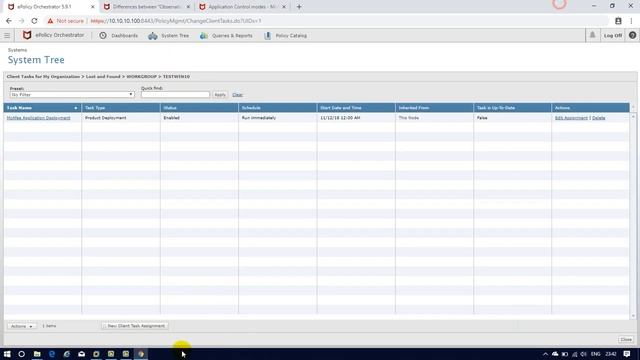The height and width of the screenshot is (360, 640).
Task: Open the Windows Start menu
Action: [7, 354]
